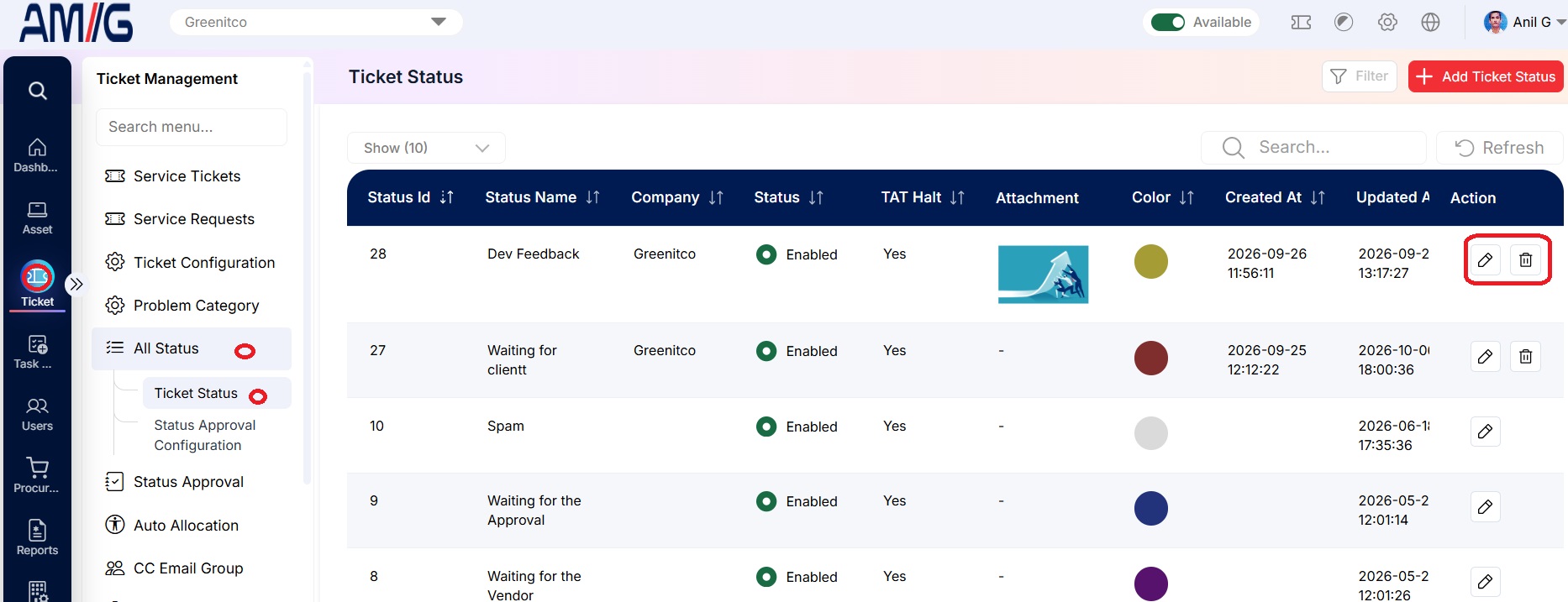This screenshot has height=602, width=1568.
Task: Delete the Dev Feedback status row
Action: [1525, 260]
